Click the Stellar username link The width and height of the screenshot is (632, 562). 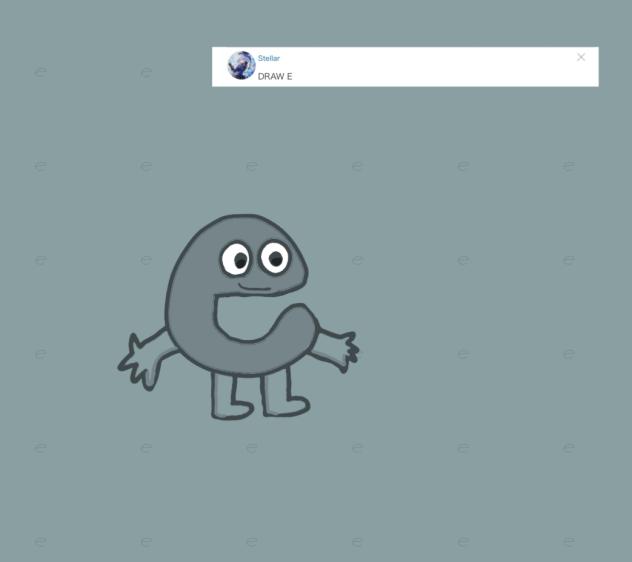tap(269, 58)
